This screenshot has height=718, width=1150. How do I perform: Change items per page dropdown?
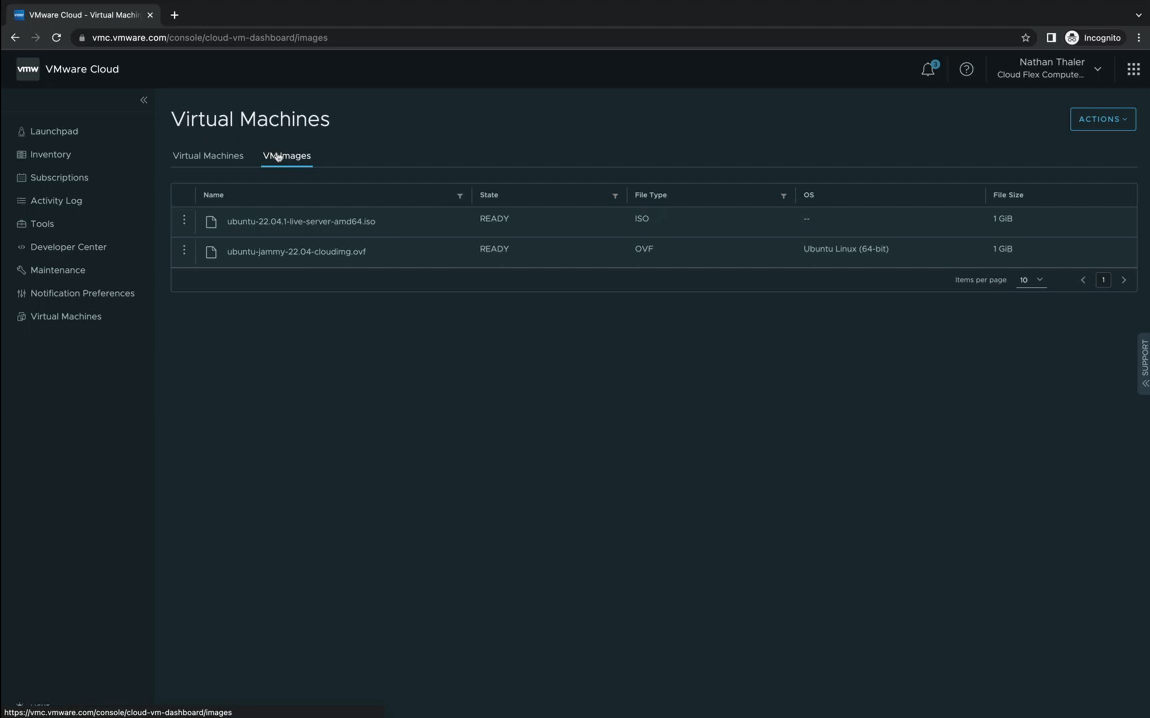coord(1030,280)
